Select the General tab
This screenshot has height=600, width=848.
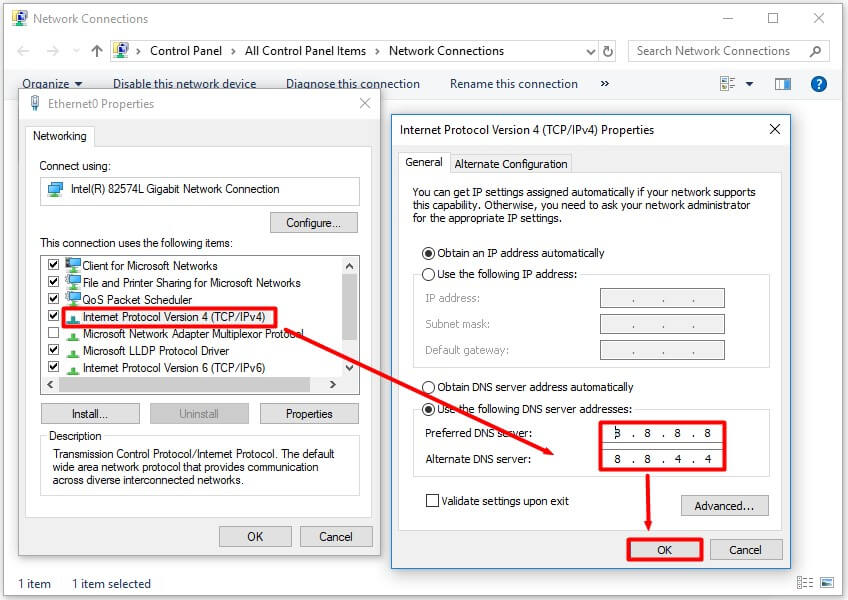click(423, 162)
